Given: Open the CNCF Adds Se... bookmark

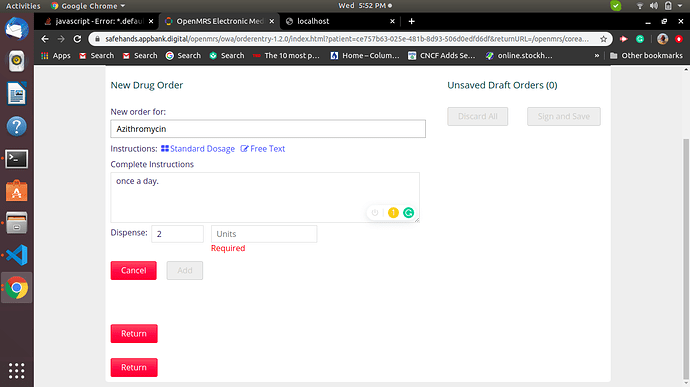Looking at the screenshot, I should pos(442,55).
